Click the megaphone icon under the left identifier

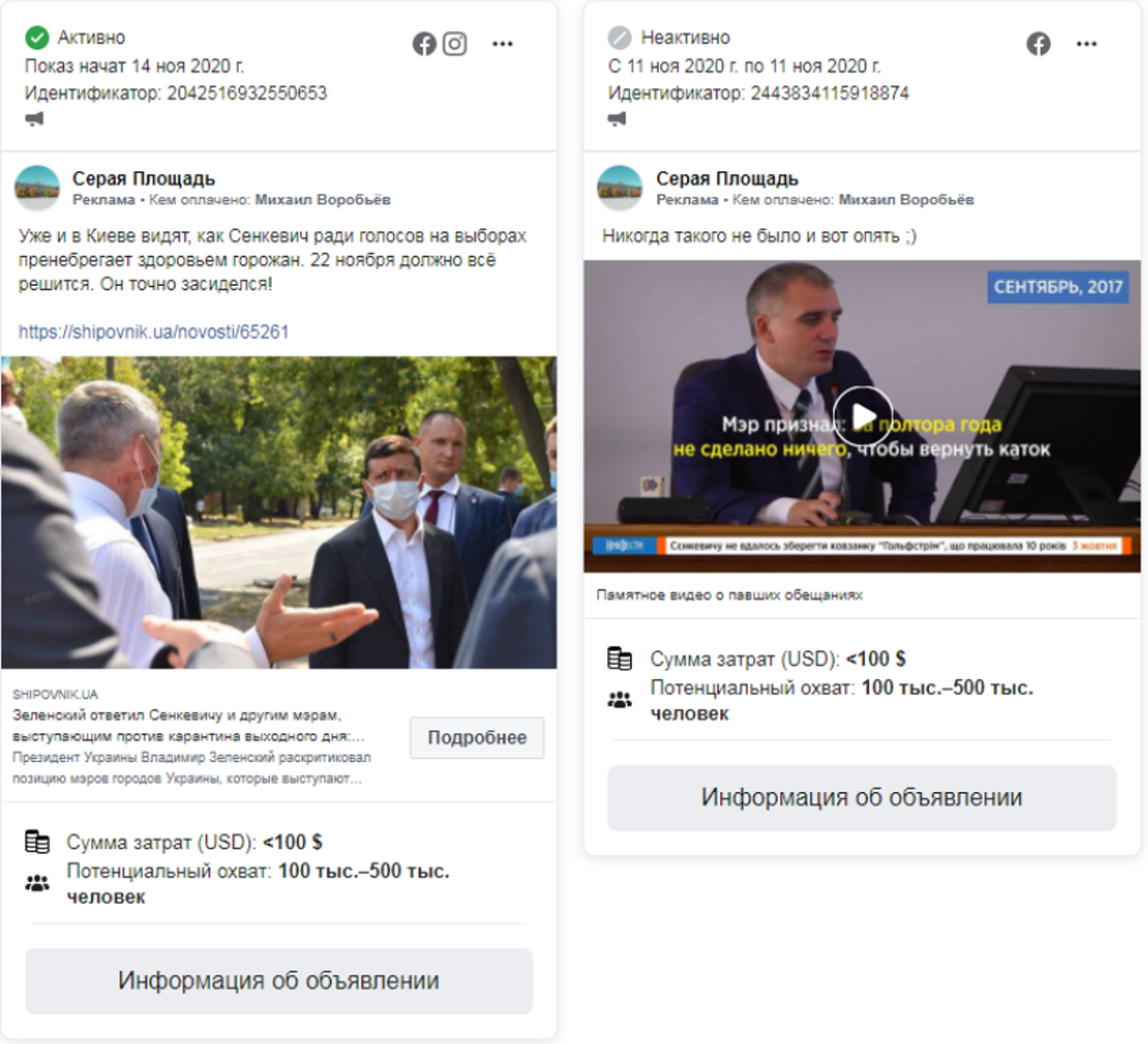[35, 119]
